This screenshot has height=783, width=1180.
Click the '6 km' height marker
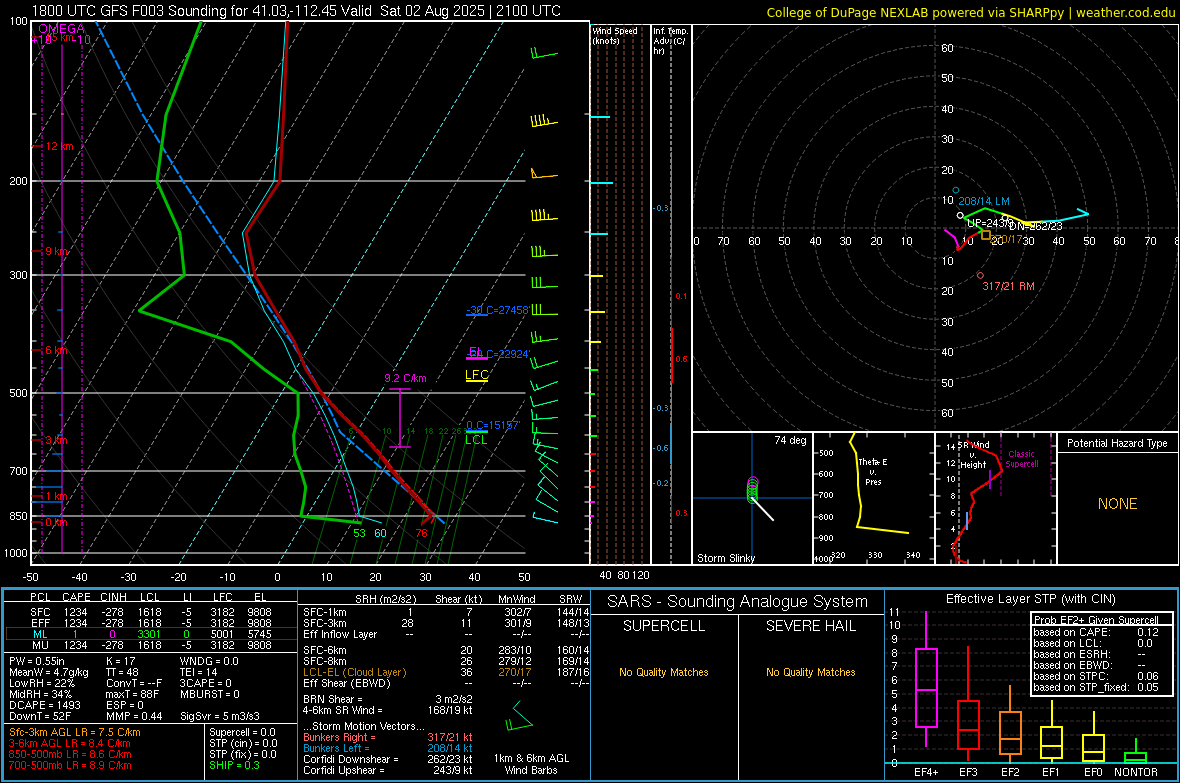point(56,350)
